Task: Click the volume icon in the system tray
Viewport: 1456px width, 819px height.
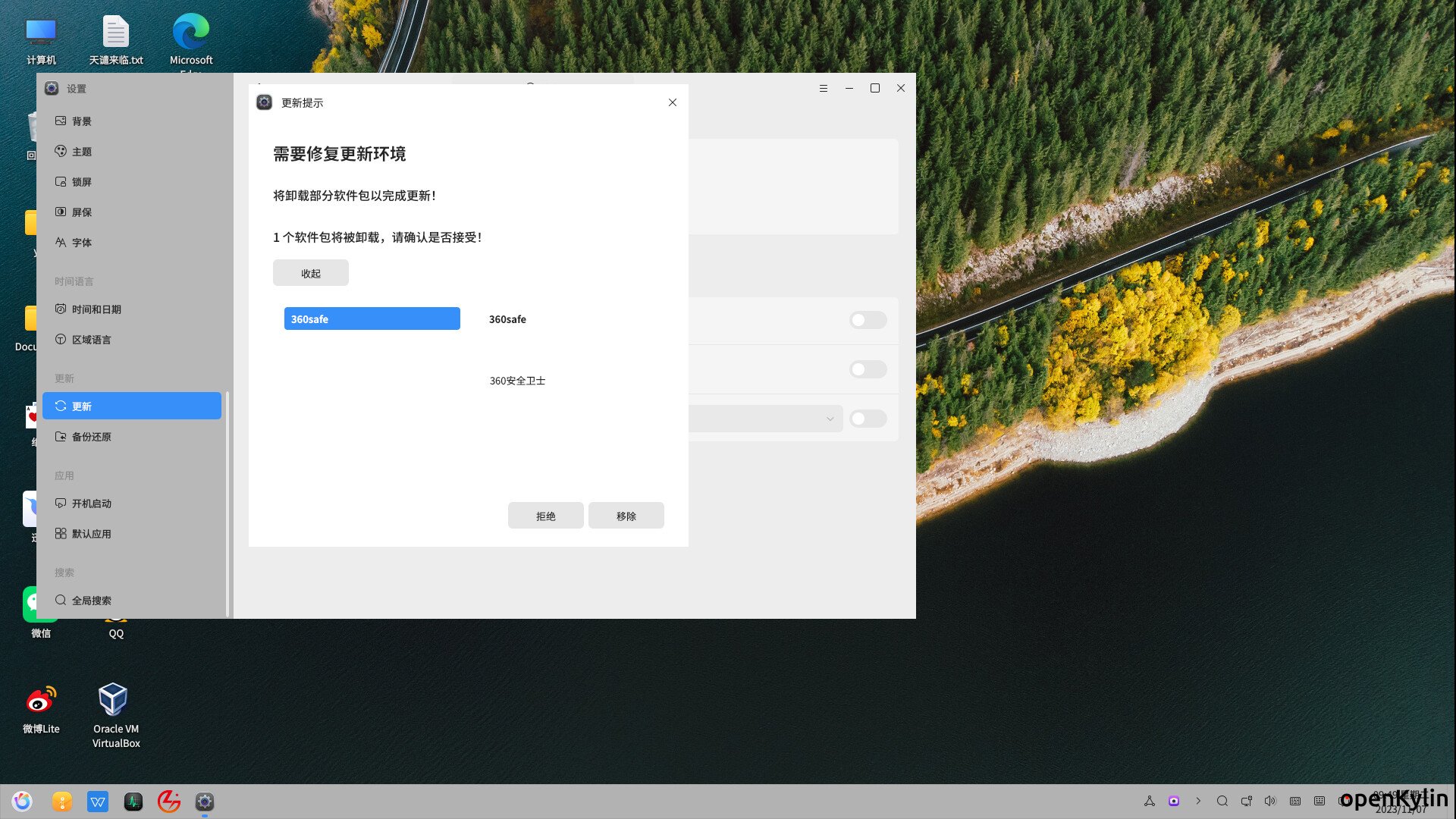Action: (1270, 801)
